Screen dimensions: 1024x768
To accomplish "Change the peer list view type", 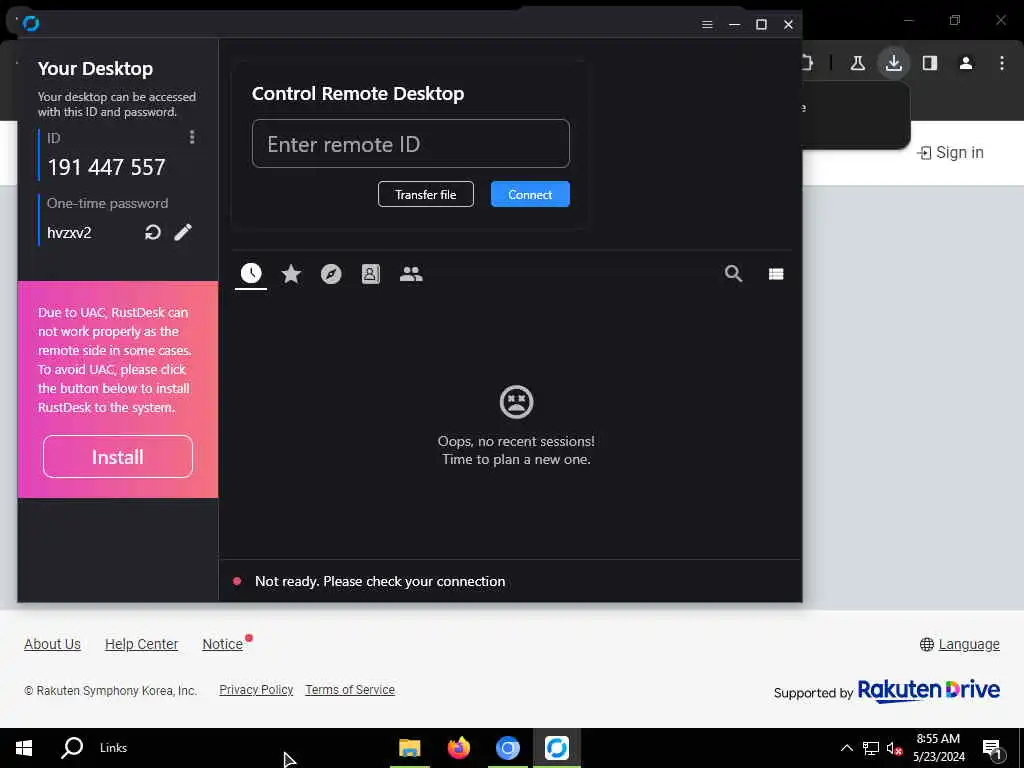I will pos(776,274).
